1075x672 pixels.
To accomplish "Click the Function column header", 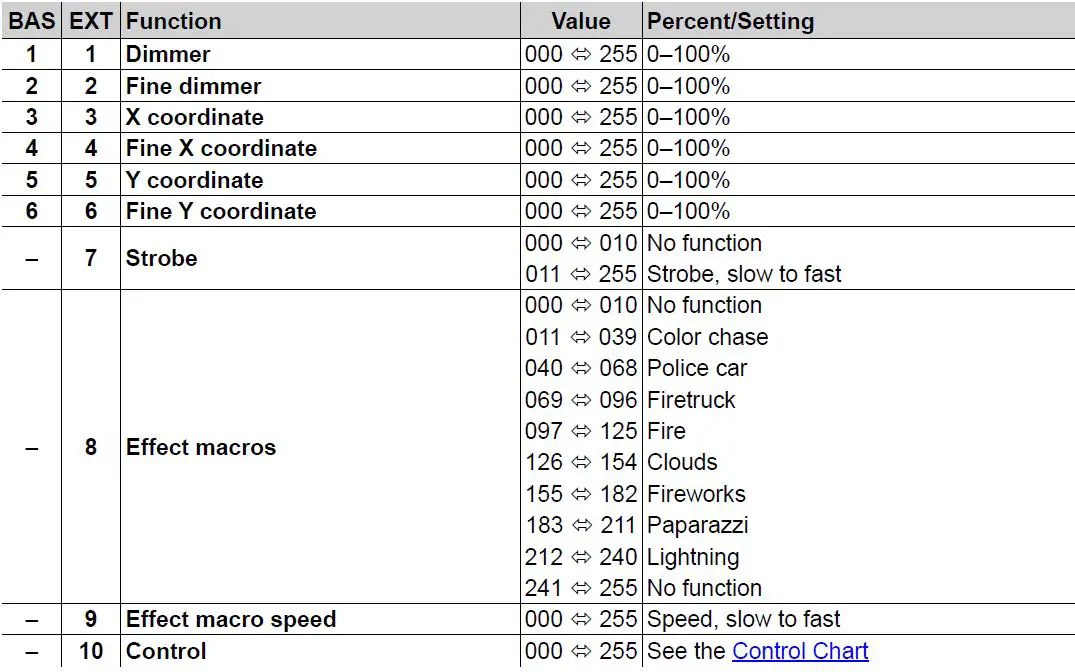I will [174, 21].
